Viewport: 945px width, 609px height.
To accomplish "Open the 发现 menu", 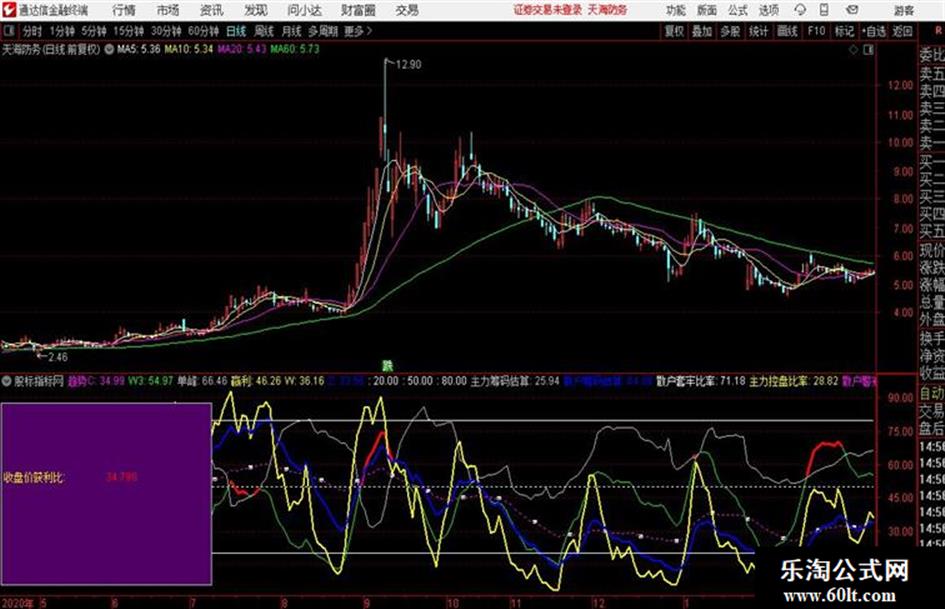I will [x=256, y=10].
